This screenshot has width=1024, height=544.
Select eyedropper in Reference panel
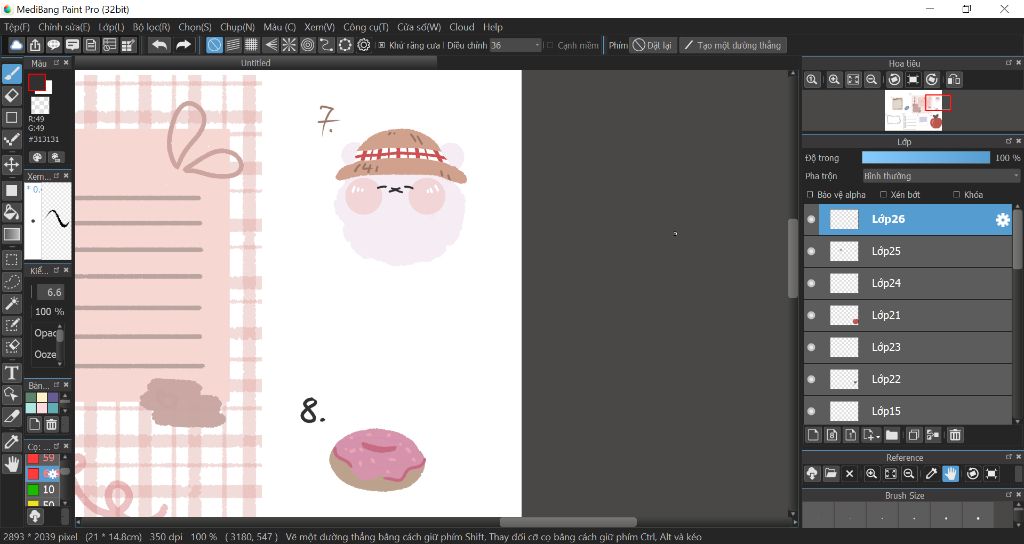(931, 473)
